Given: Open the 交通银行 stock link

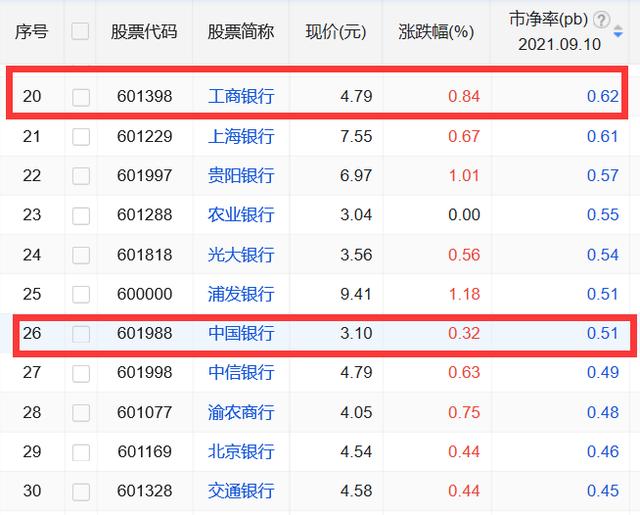Looking at the screenshot, I should (241, 491).
